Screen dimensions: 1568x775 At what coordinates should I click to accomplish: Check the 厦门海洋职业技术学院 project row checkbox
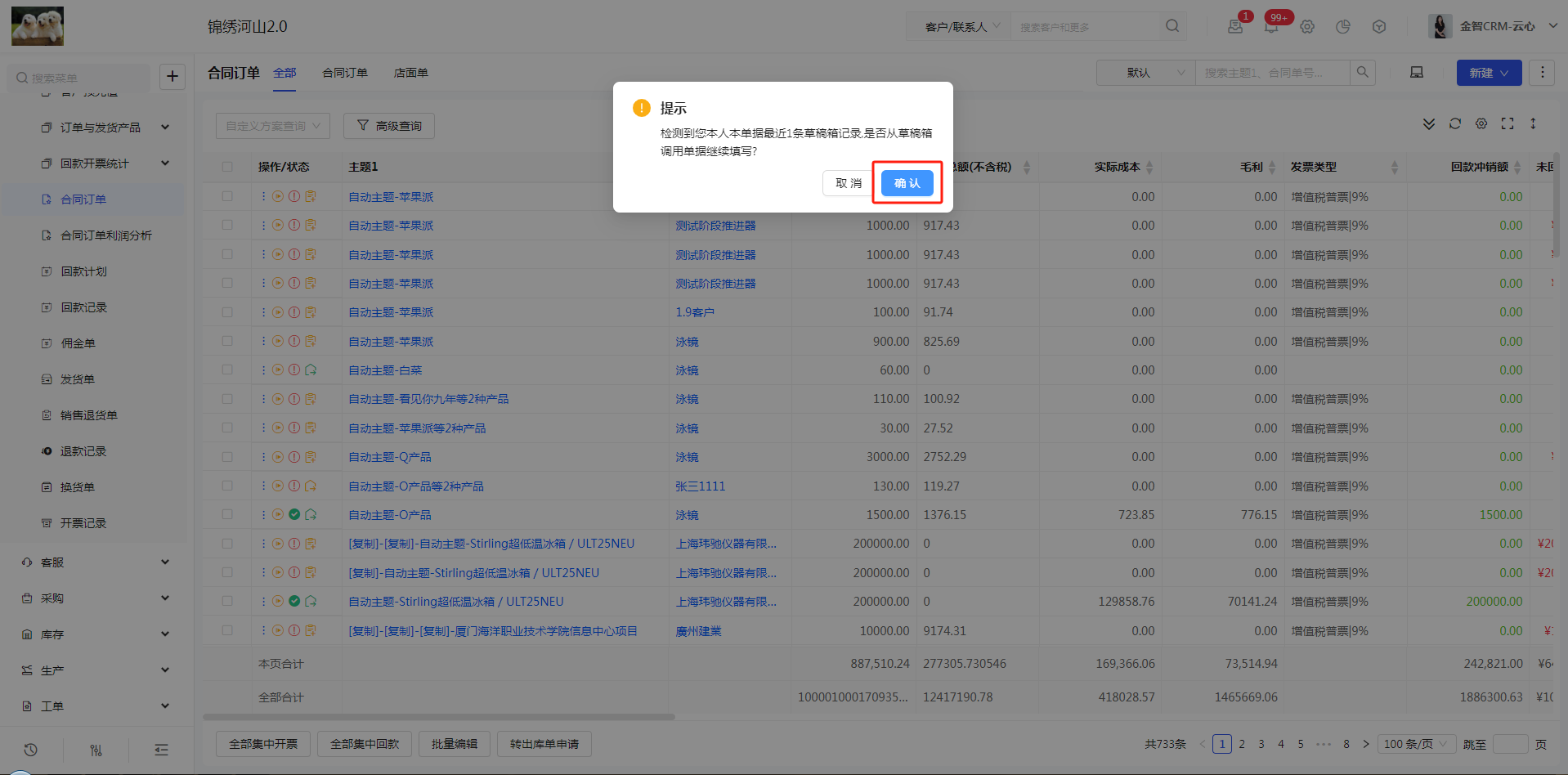(227, 630)
